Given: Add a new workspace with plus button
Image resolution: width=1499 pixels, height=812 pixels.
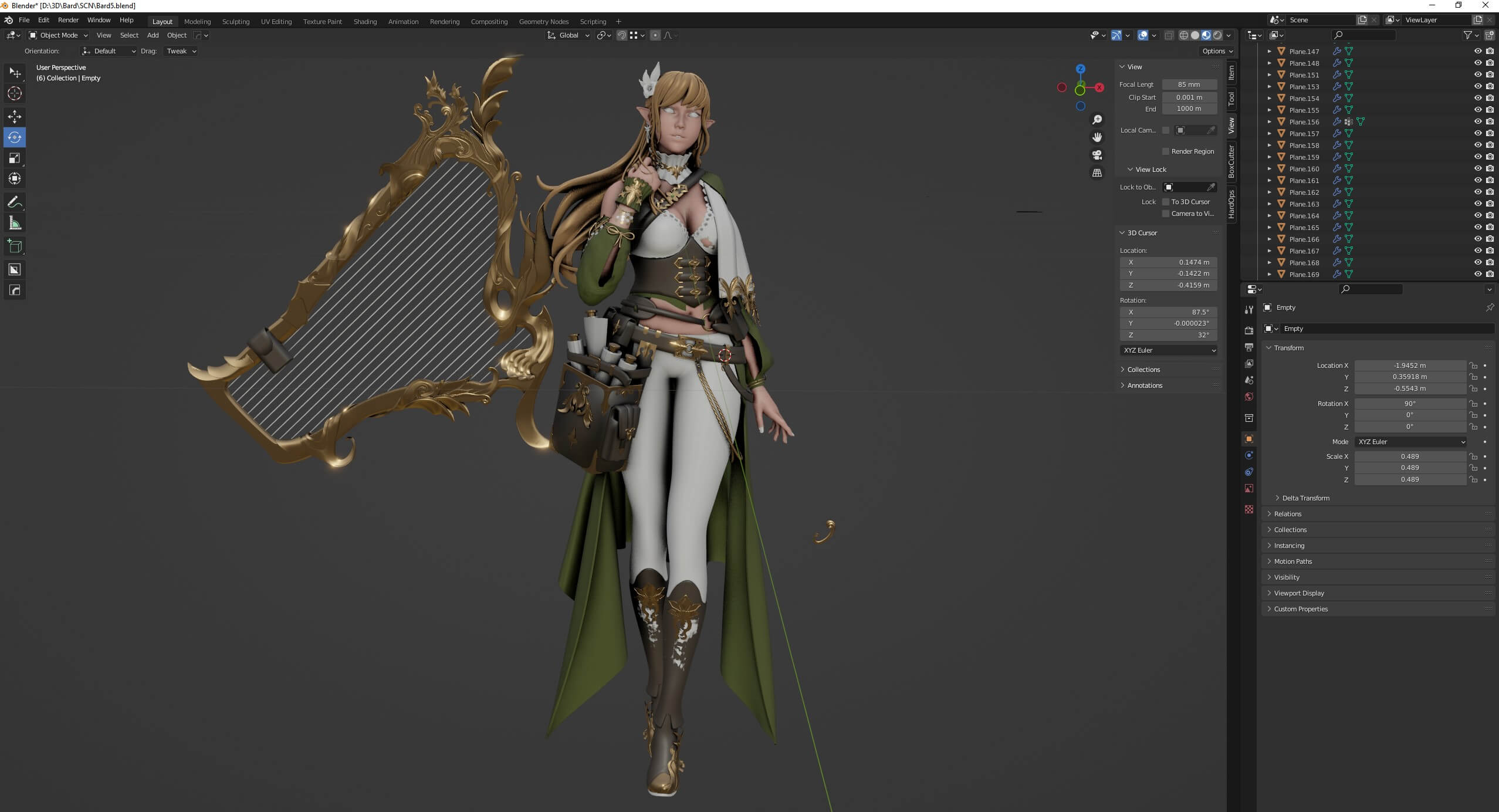Looking at the screenshot, I should (618, 22).
